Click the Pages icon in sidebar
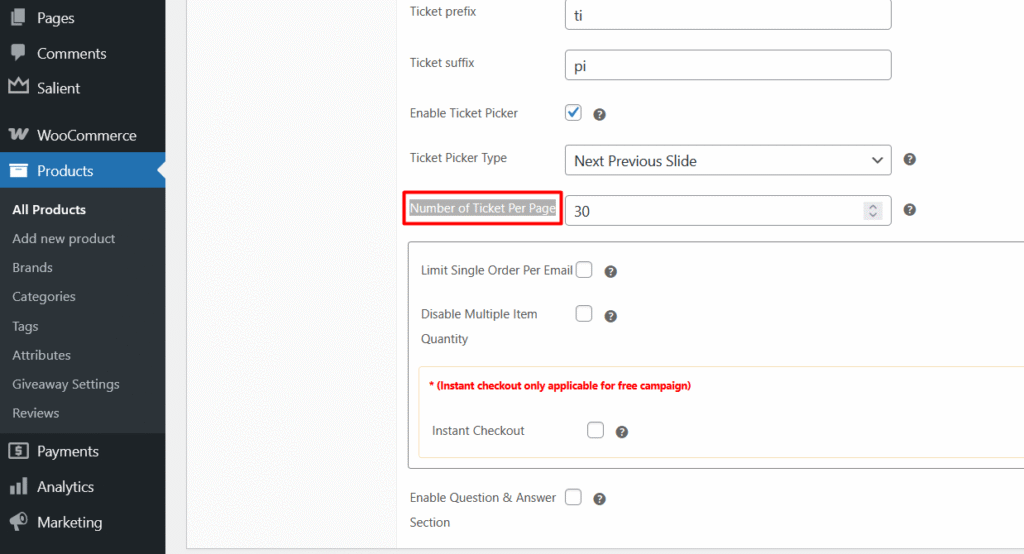This screenshot has width=1024, height=554. tap(18, 18)
